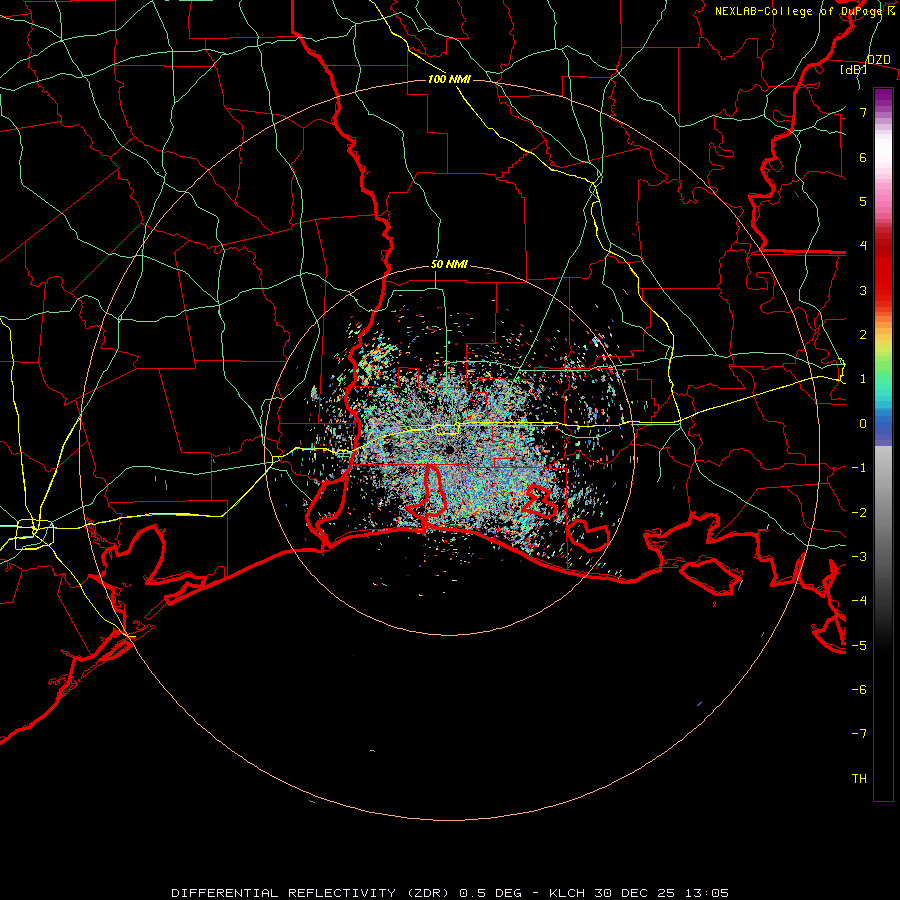Click the "-4" value on color scale

[x=859, y=601]
